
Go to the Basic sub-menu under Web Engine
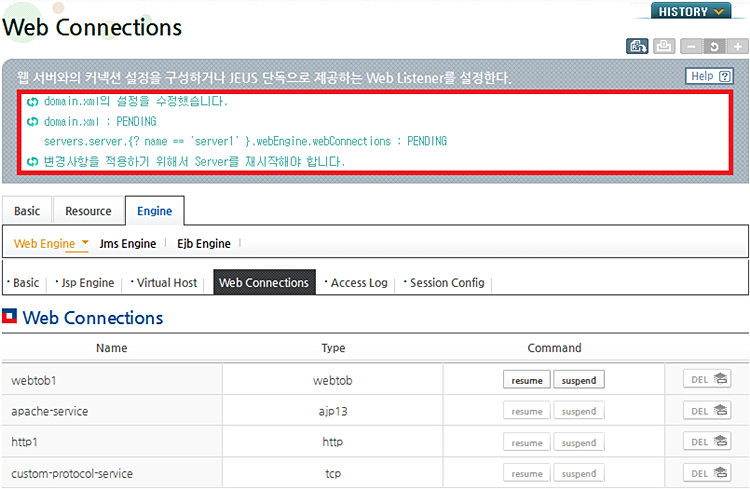[x=26, y=283]
